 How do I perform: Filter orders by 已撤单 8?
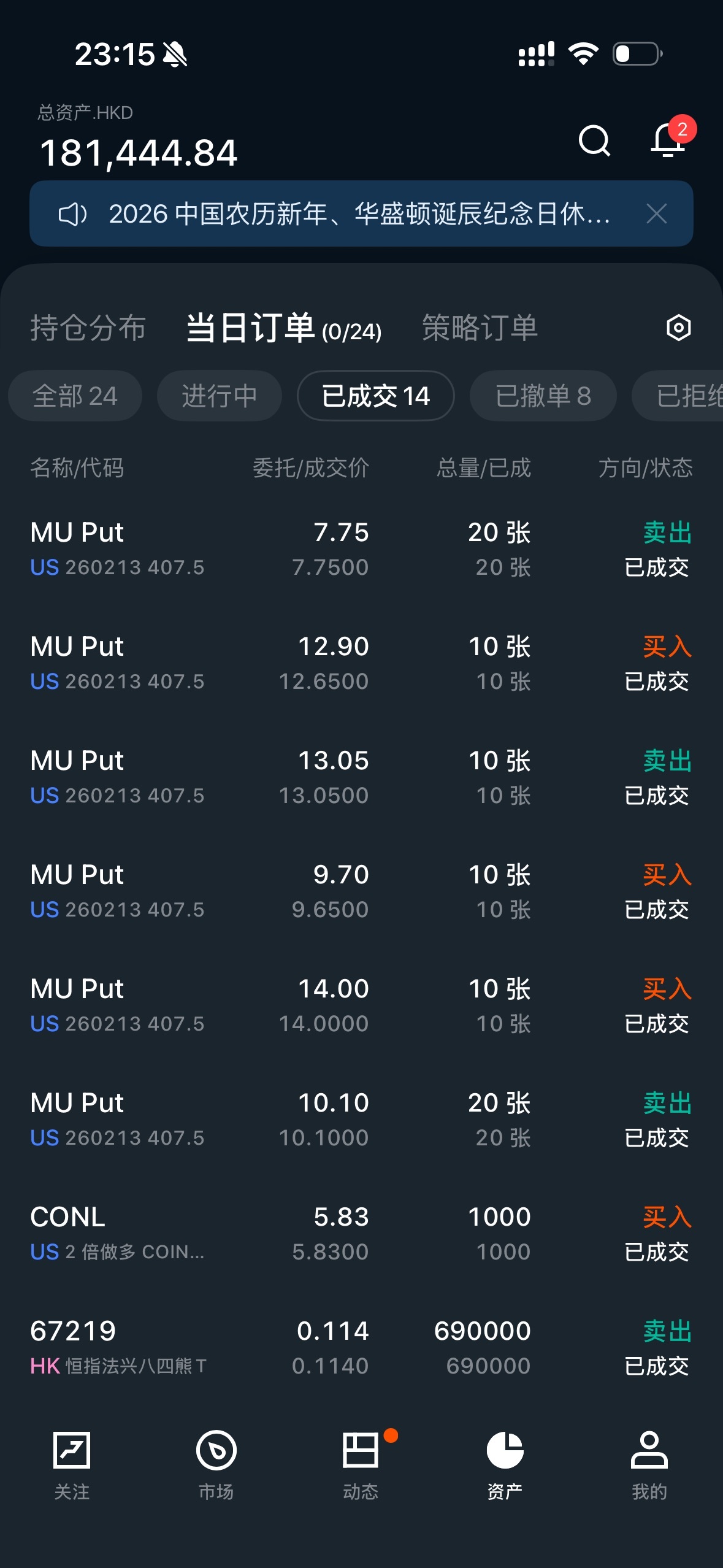coord(543,396)
